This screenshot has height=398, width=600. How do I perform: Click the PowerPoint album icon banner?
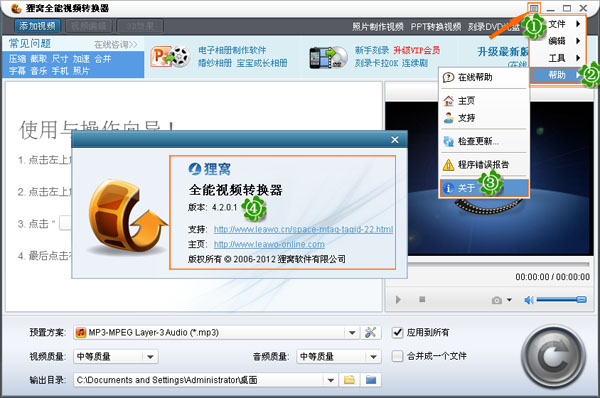tap(170, 57)
